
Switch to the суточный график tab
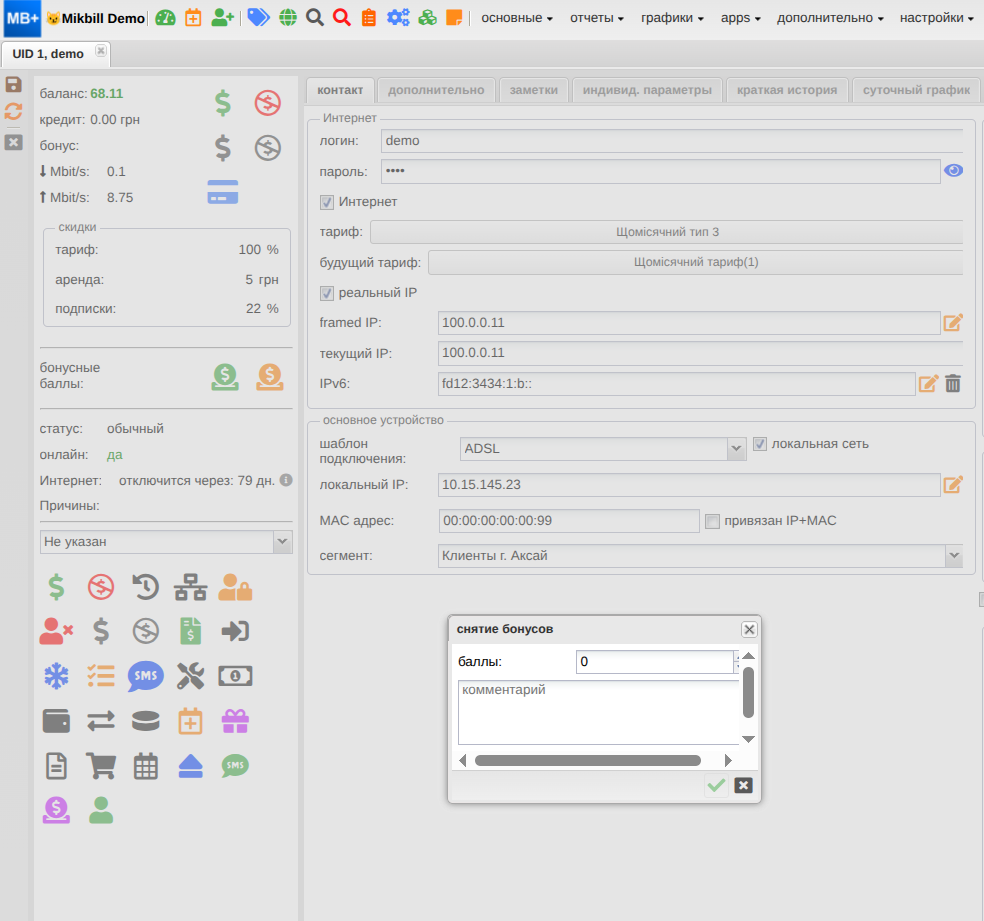point(916,90)
